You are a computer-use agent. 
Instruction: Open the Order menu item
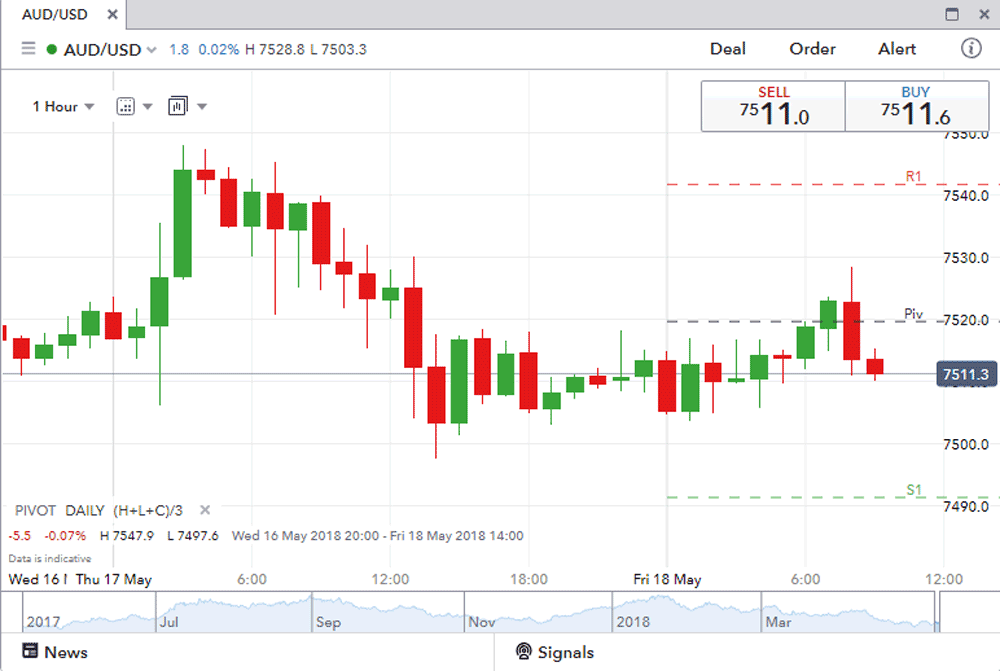pyautogui.click(x=812, y=49)
